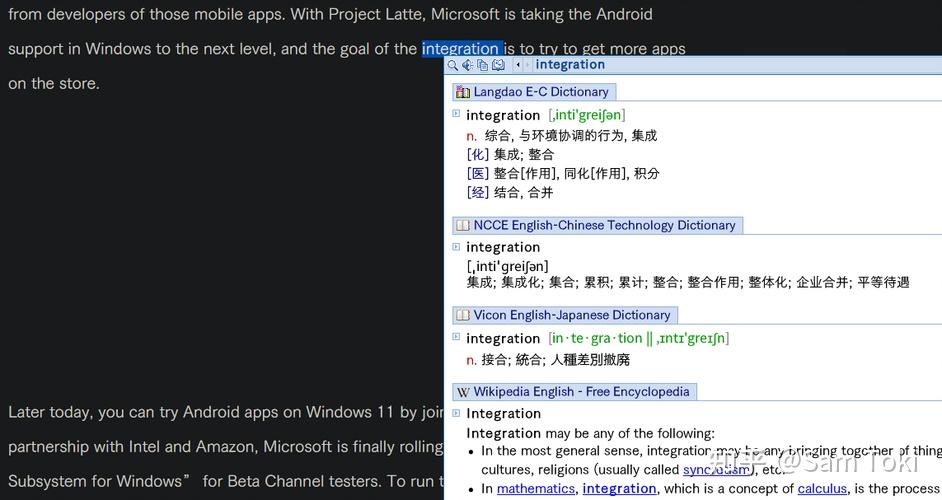Click the Langdao dictionary books icon
The image size is (942, 500).
click(x=463, y=92)
